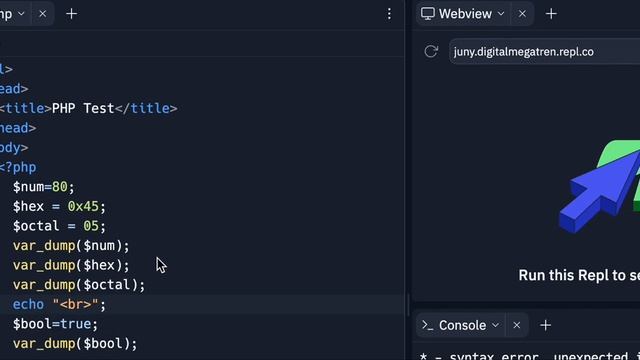
Task: Click the "PHP Test" title text
Action: [x=83, y=109]
